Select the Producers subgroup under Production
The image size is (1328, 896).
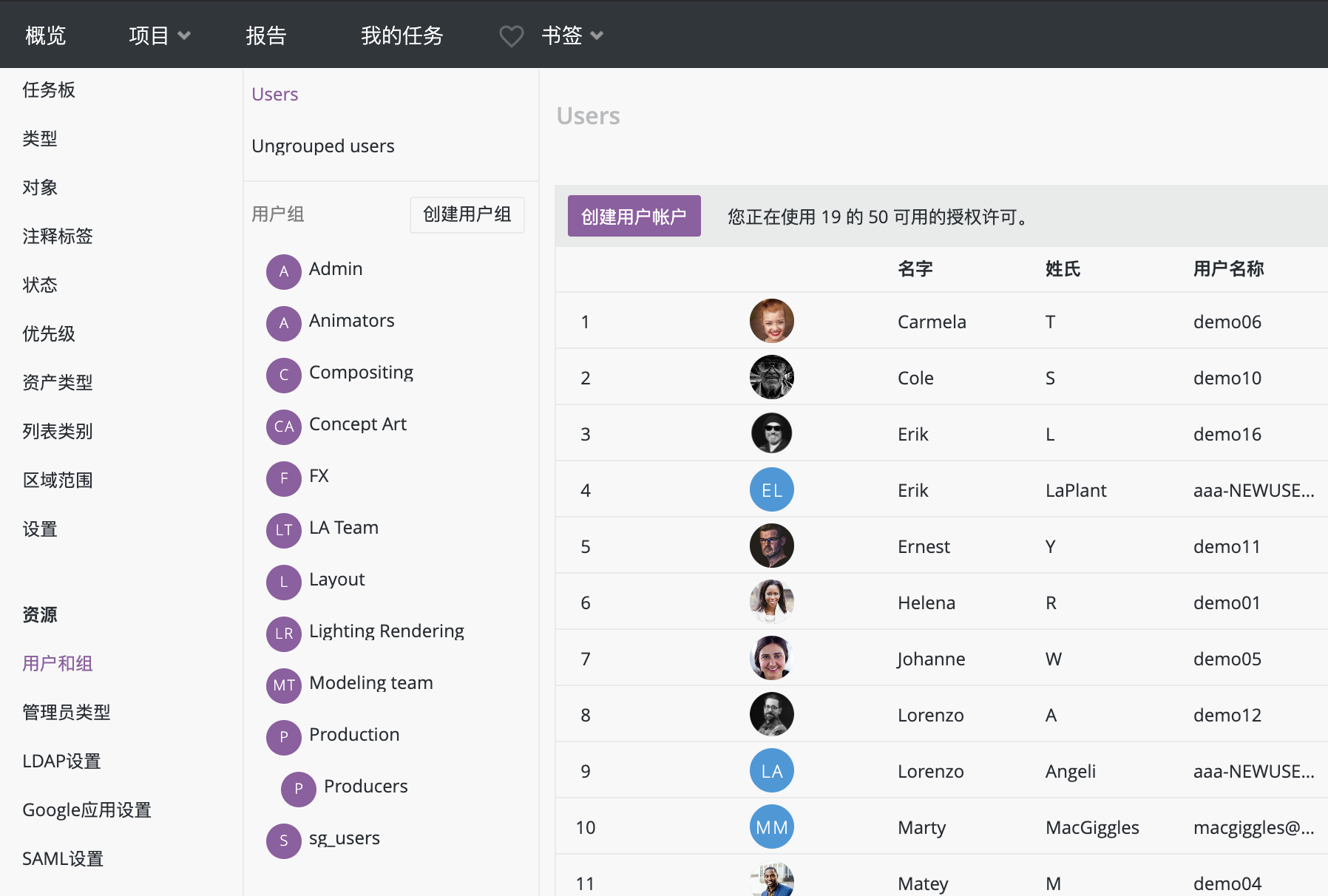(x=365, y=787)
